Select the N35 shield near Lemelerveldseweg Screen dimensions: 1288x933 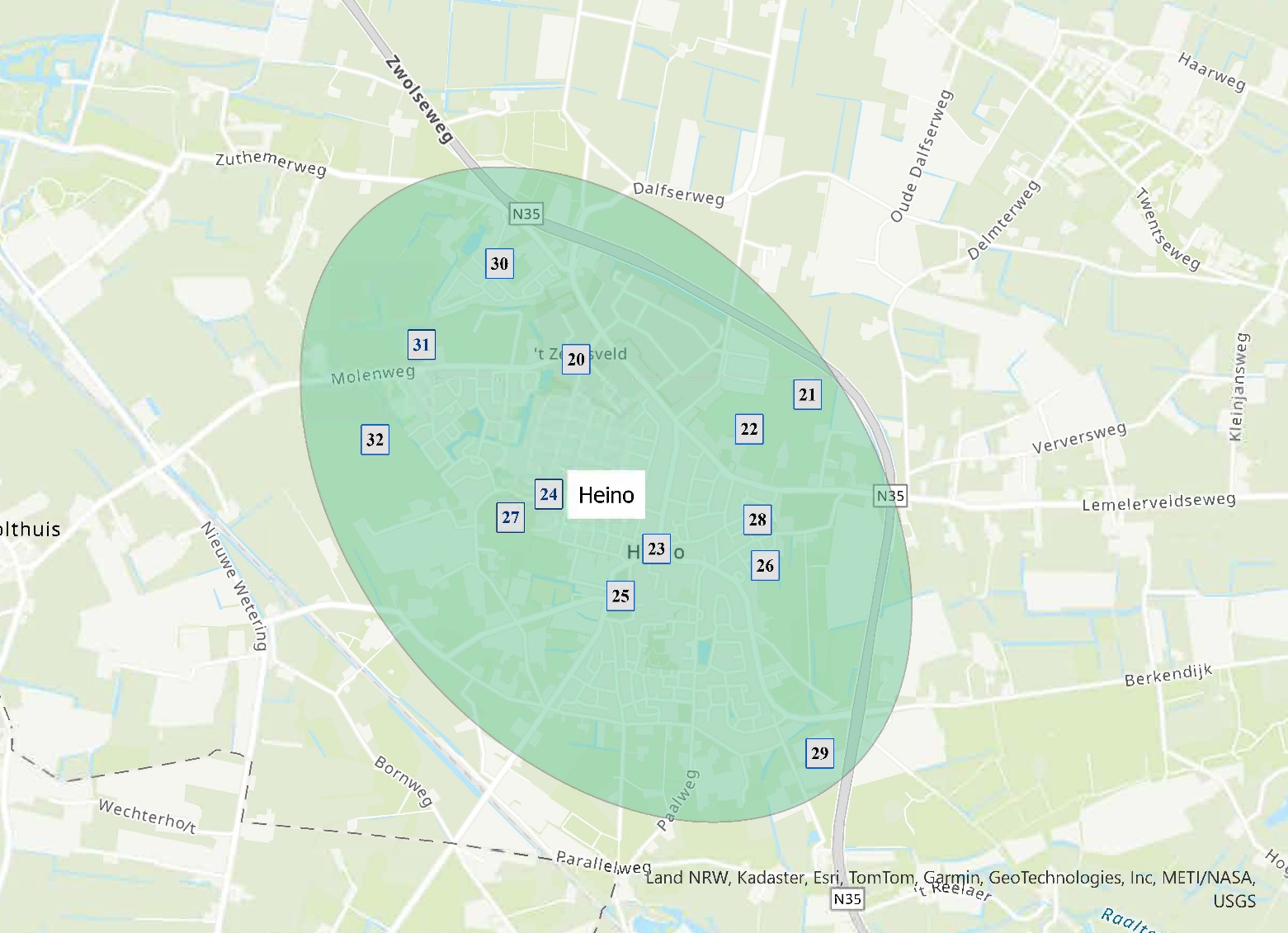click(x=890, y=496)
